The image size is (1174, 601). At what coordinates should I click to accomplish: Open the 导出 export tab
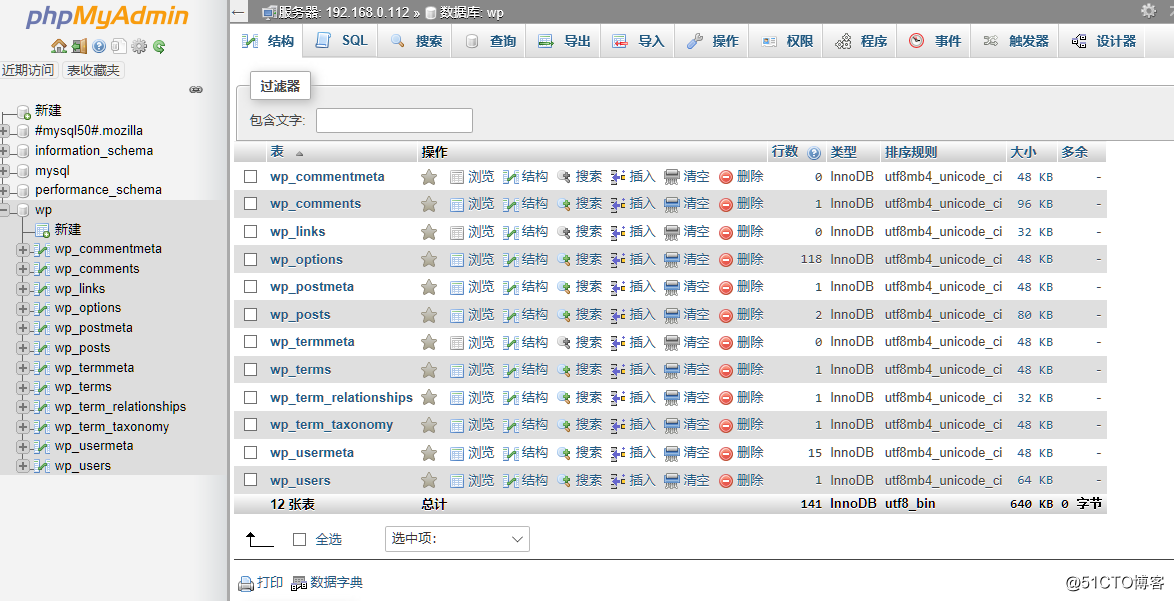click(x=563, y=41)
